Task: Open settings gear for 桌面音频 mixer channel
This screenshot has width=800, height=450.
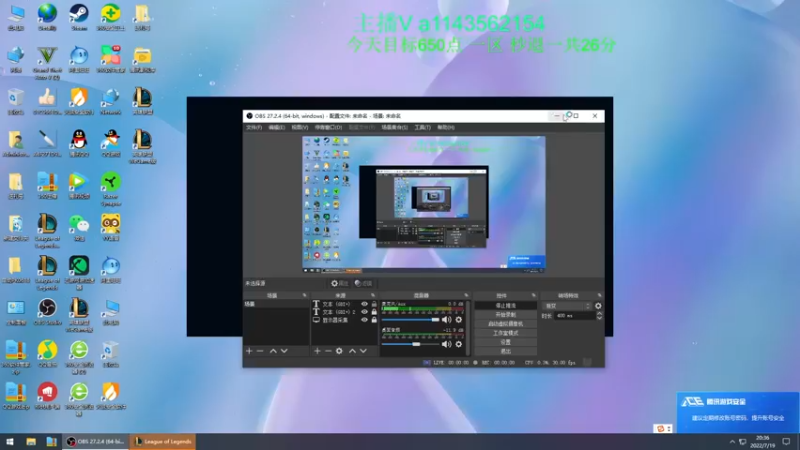Action: (459, 344)
